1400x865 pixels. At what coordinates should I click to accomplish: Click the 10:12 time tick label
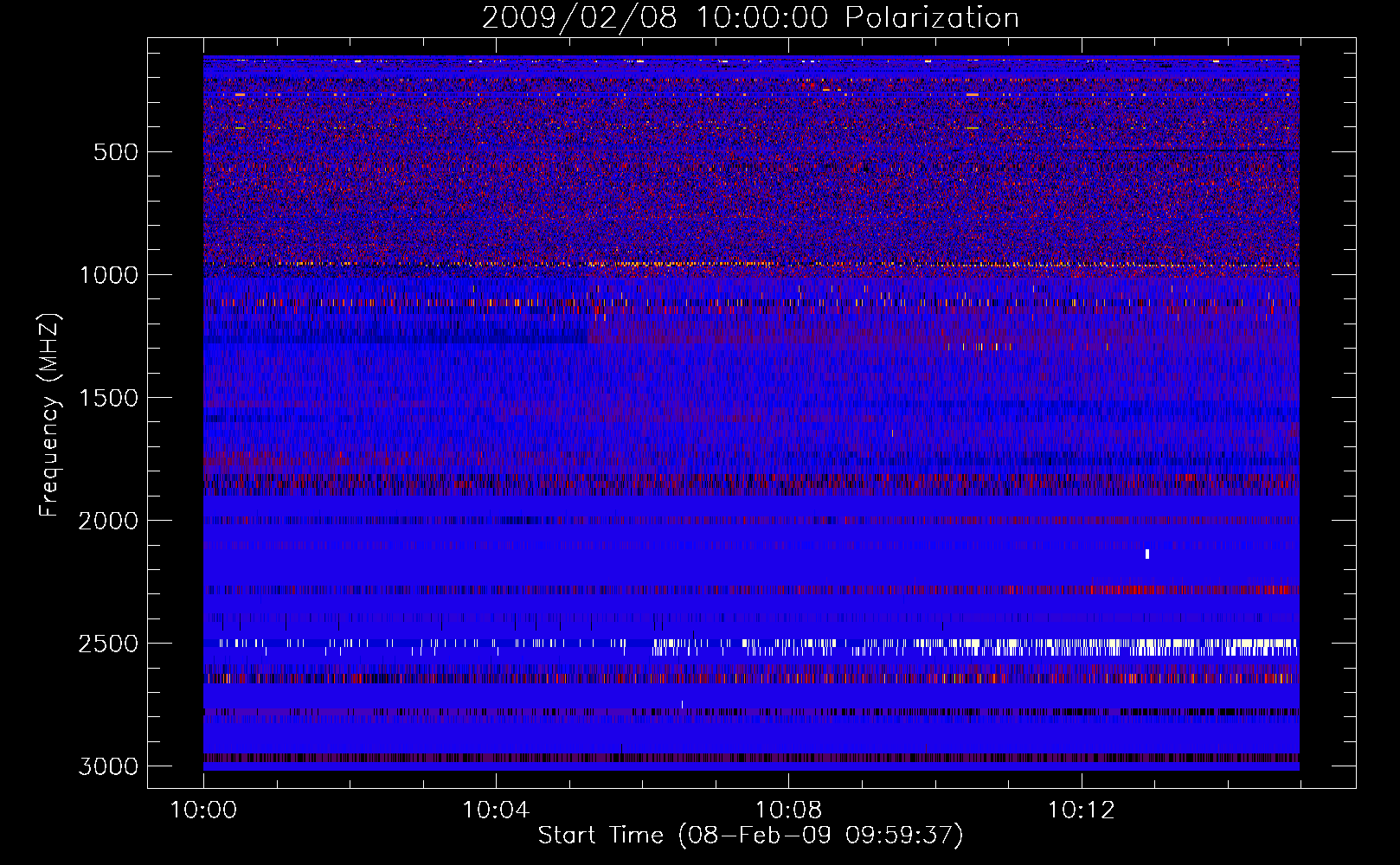click(1081, 811)
